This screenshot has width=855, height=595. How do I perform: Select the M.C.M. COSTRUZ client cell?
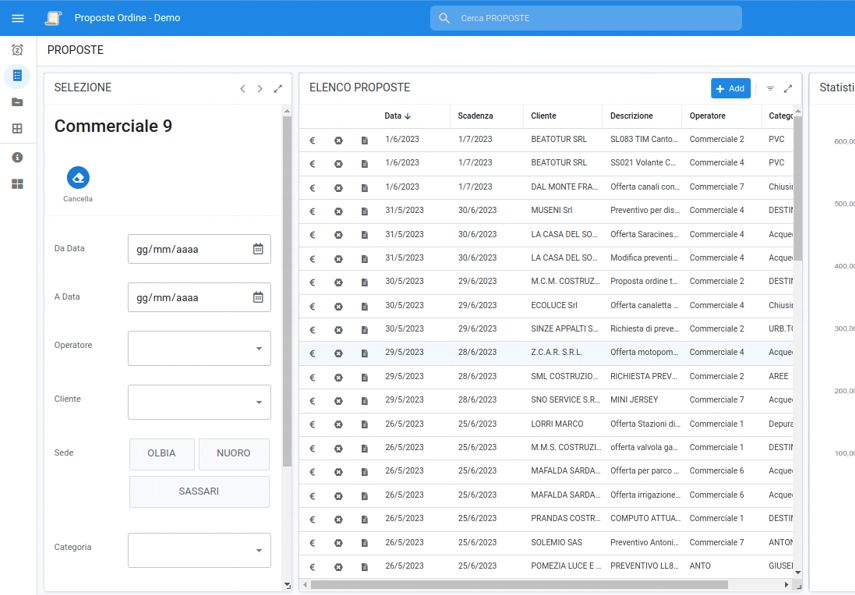[x=565, y=281]
